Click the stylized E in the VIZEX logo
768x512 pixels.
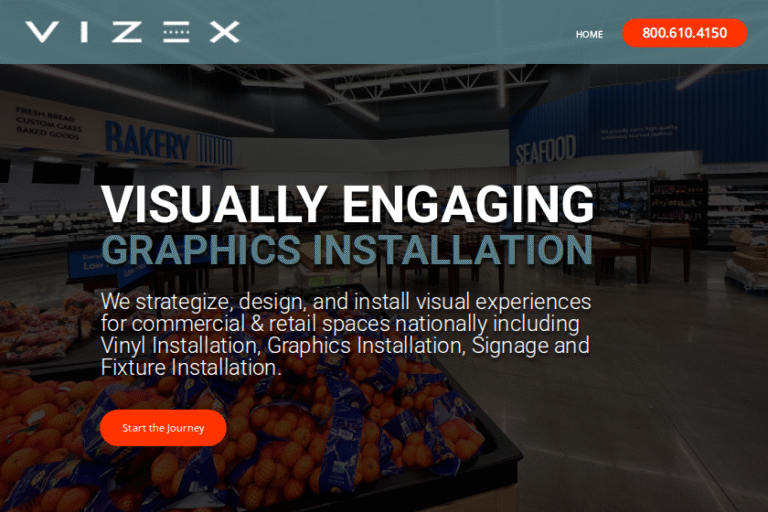[176, 32]
